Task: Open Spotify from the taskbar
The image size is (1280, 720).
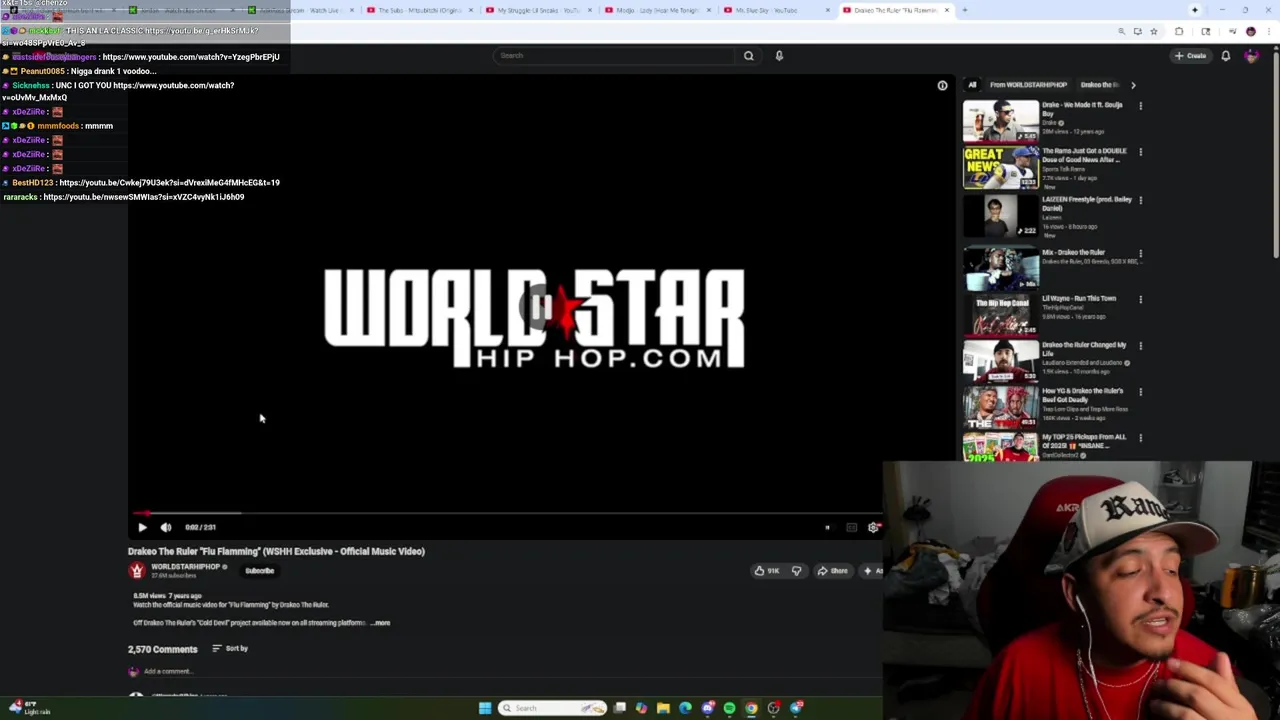Action: pos(729,708)
